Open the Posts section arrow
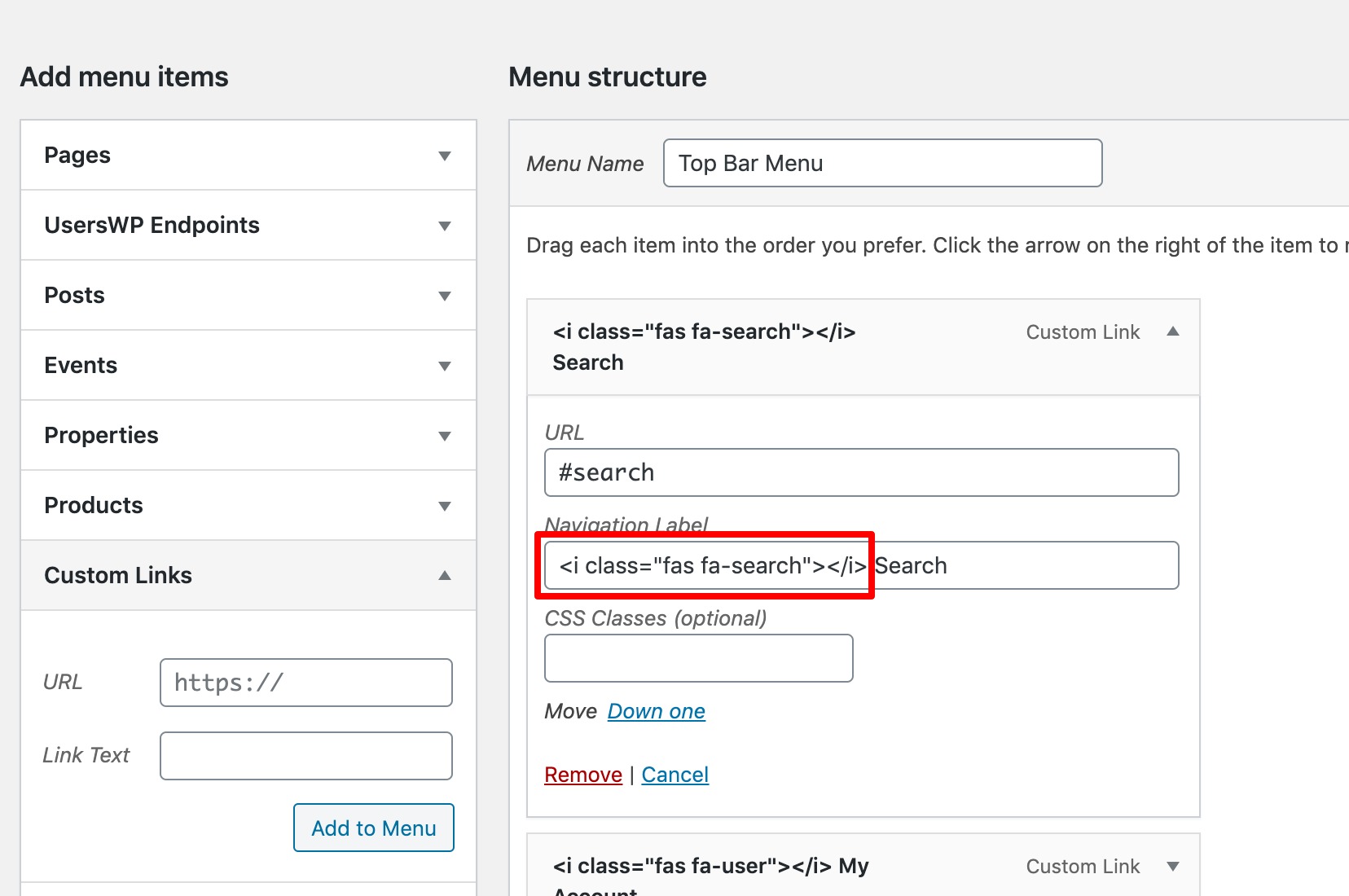1349x896 pixels. coord(444,296)
